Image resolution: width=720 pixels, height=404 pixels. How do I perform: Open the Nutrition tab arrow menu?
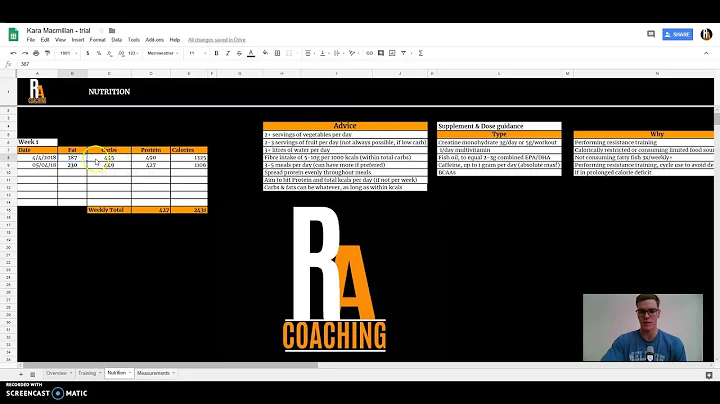click(x=130, y=373)
